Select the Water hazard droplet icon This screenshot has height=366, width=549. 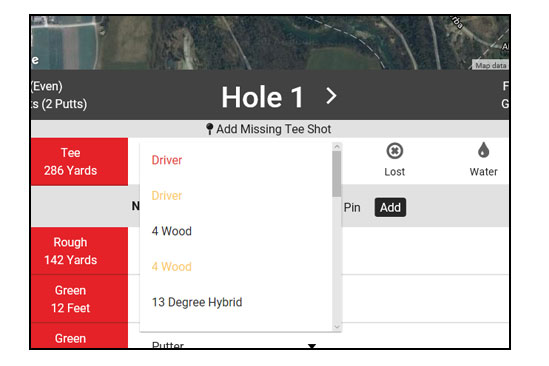(x=484, y=150)
